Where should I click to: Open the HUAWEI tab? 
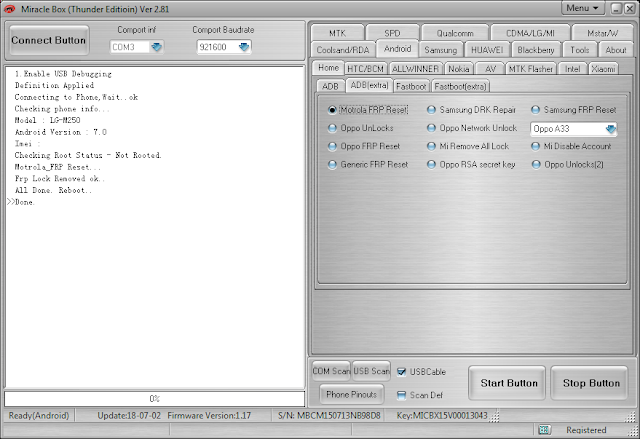(487, 50)
